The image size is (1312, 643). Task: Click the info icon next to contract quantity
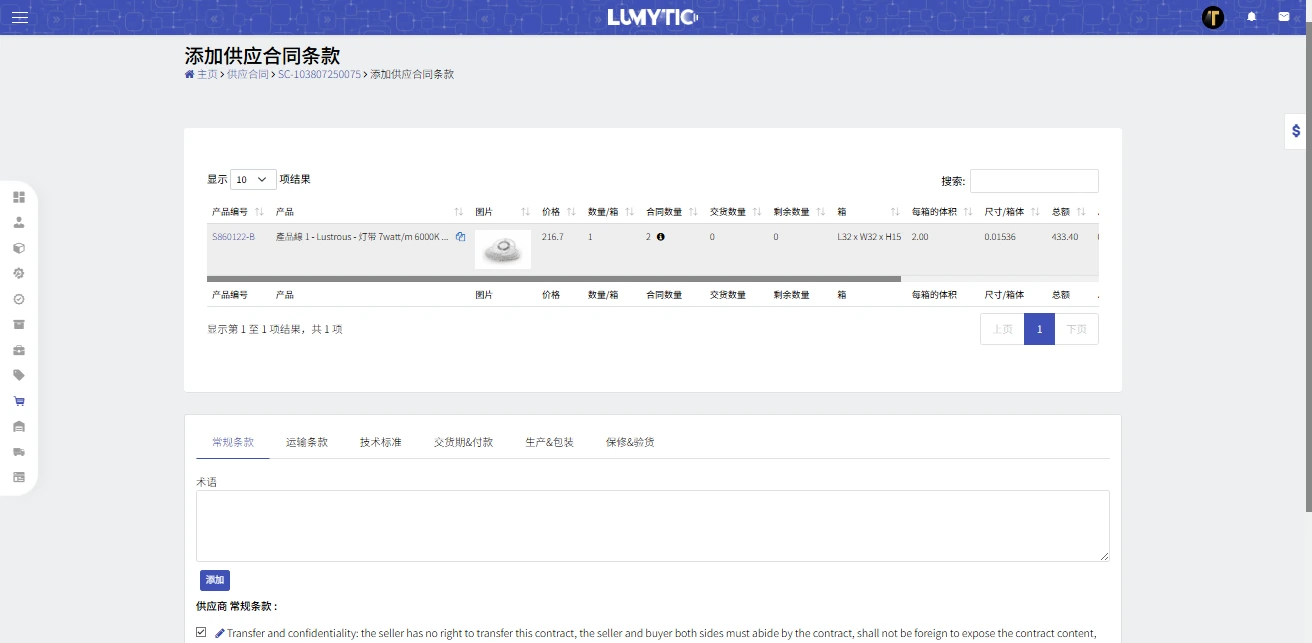coord(661,237)
